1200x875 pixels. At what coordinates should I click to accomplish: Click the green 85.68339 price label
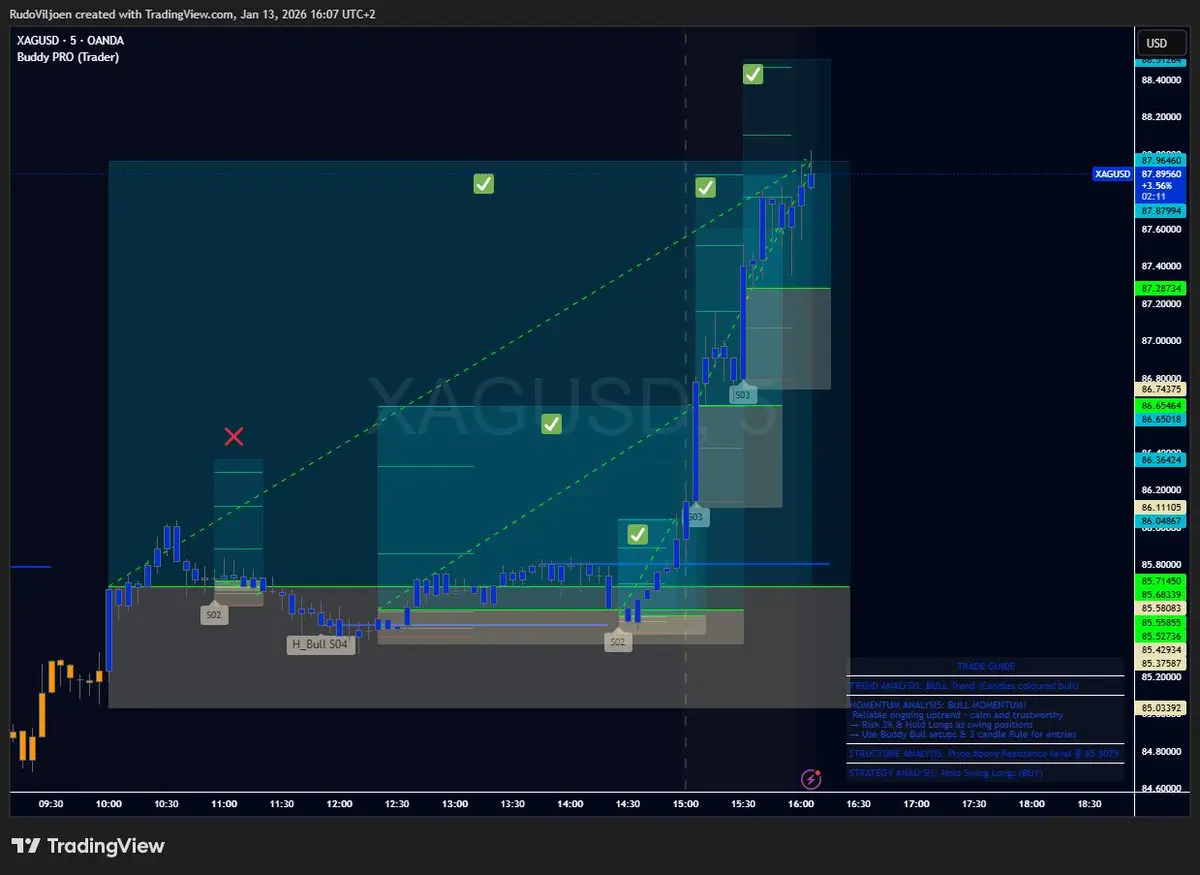pyautogui.click(x=1160, y=594)
